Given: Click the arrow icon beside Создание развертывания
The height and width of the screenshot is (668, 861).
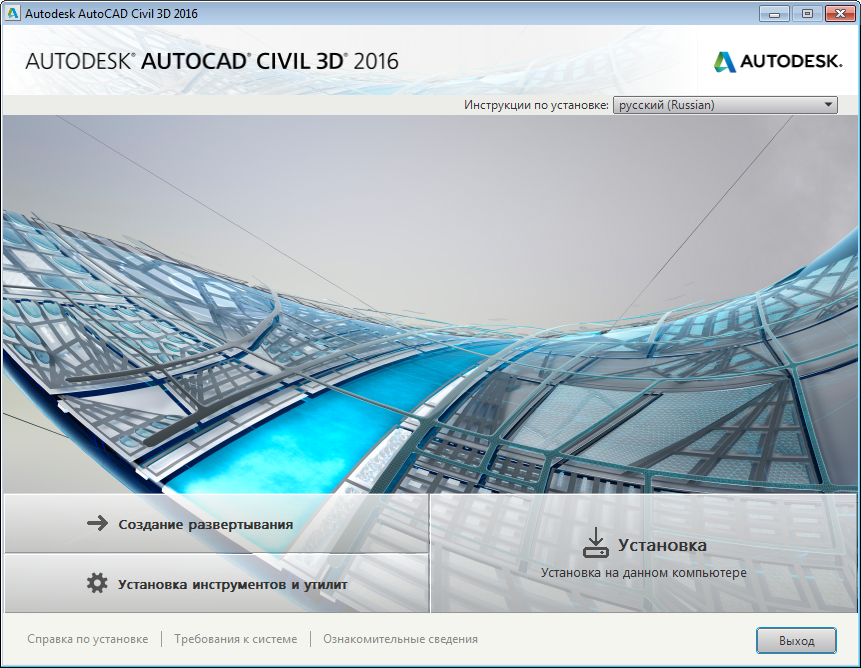Looking at the screenshot, I should pos(98,523).
